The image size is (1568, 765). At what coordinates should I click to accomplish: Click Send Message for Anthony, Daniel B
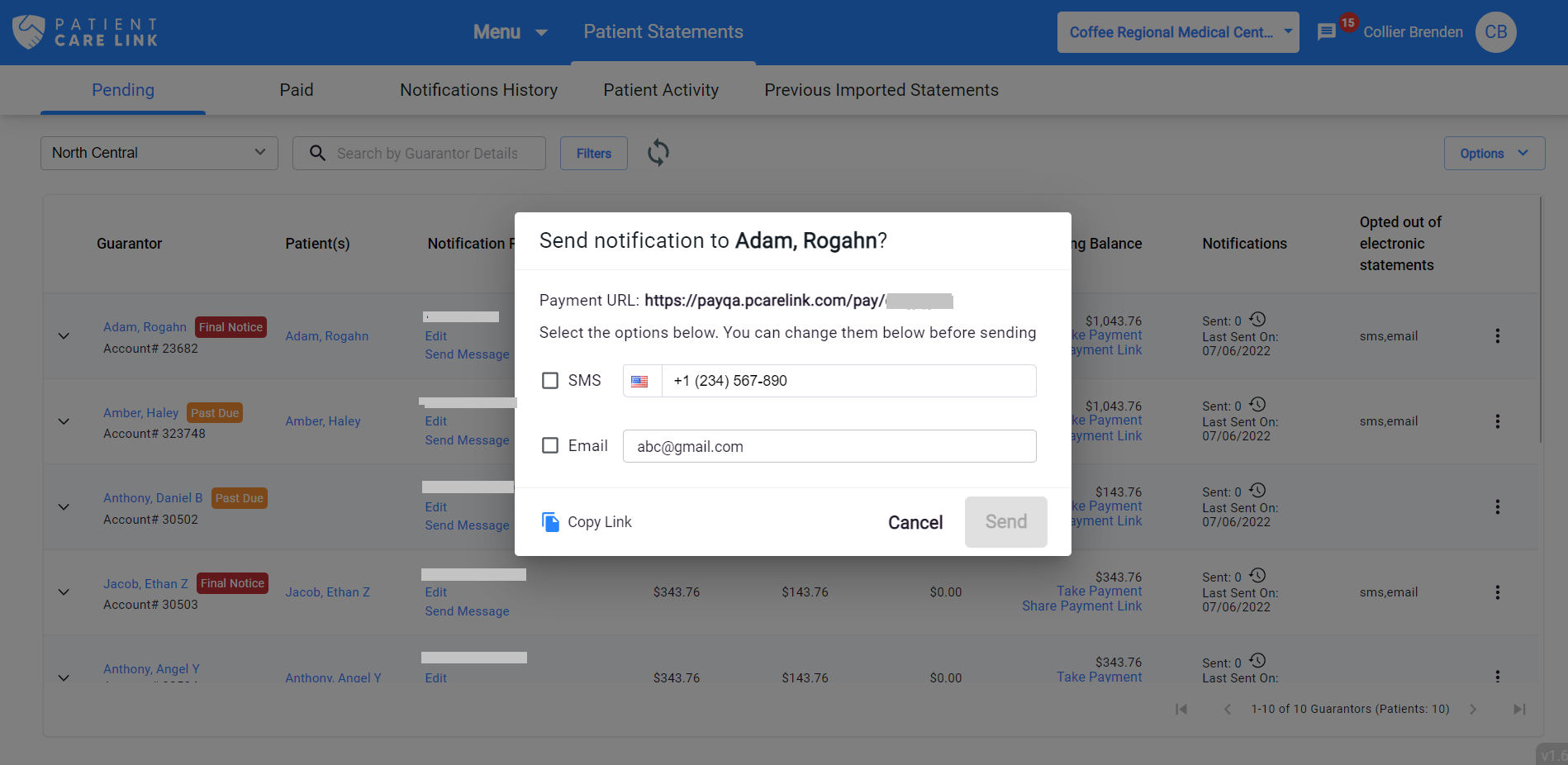point(467,525)
